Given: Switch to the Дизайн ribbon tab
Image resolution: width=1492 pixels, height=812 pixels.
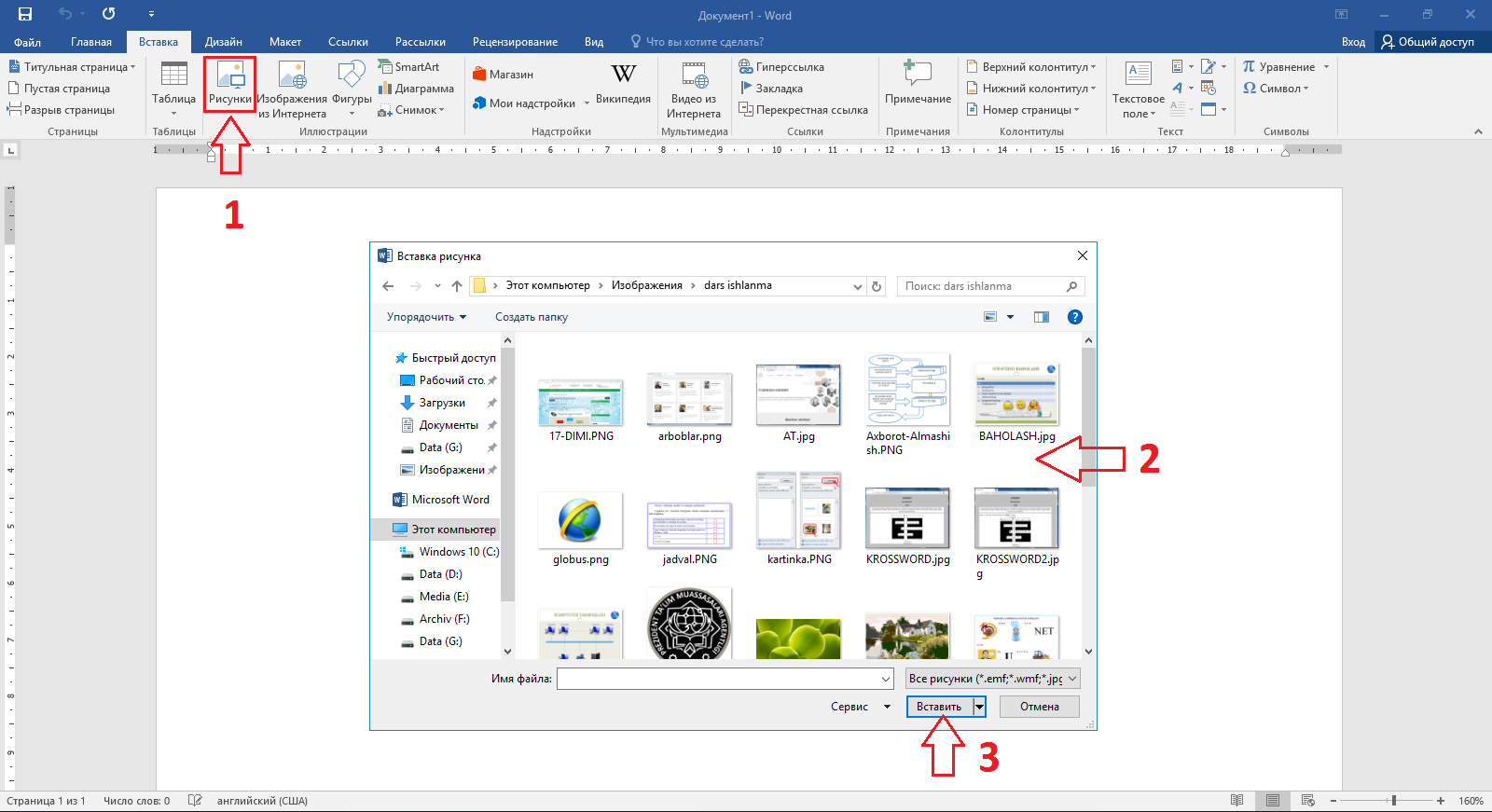Looking at the screenshot, I should pos(223,42).
